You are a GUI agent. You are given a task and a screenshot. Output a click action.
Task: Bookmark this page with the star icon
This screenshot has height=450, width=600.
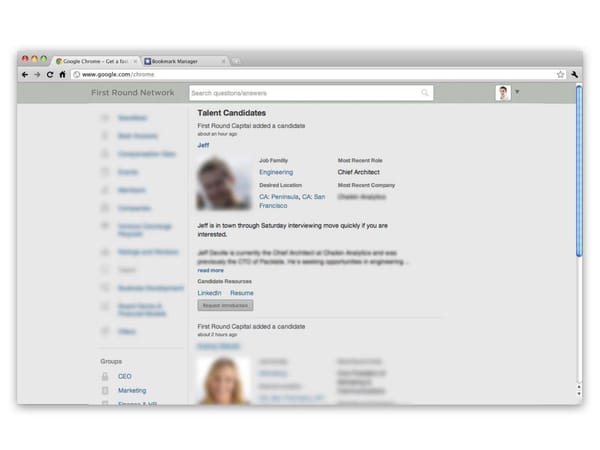tap(561, 75)
